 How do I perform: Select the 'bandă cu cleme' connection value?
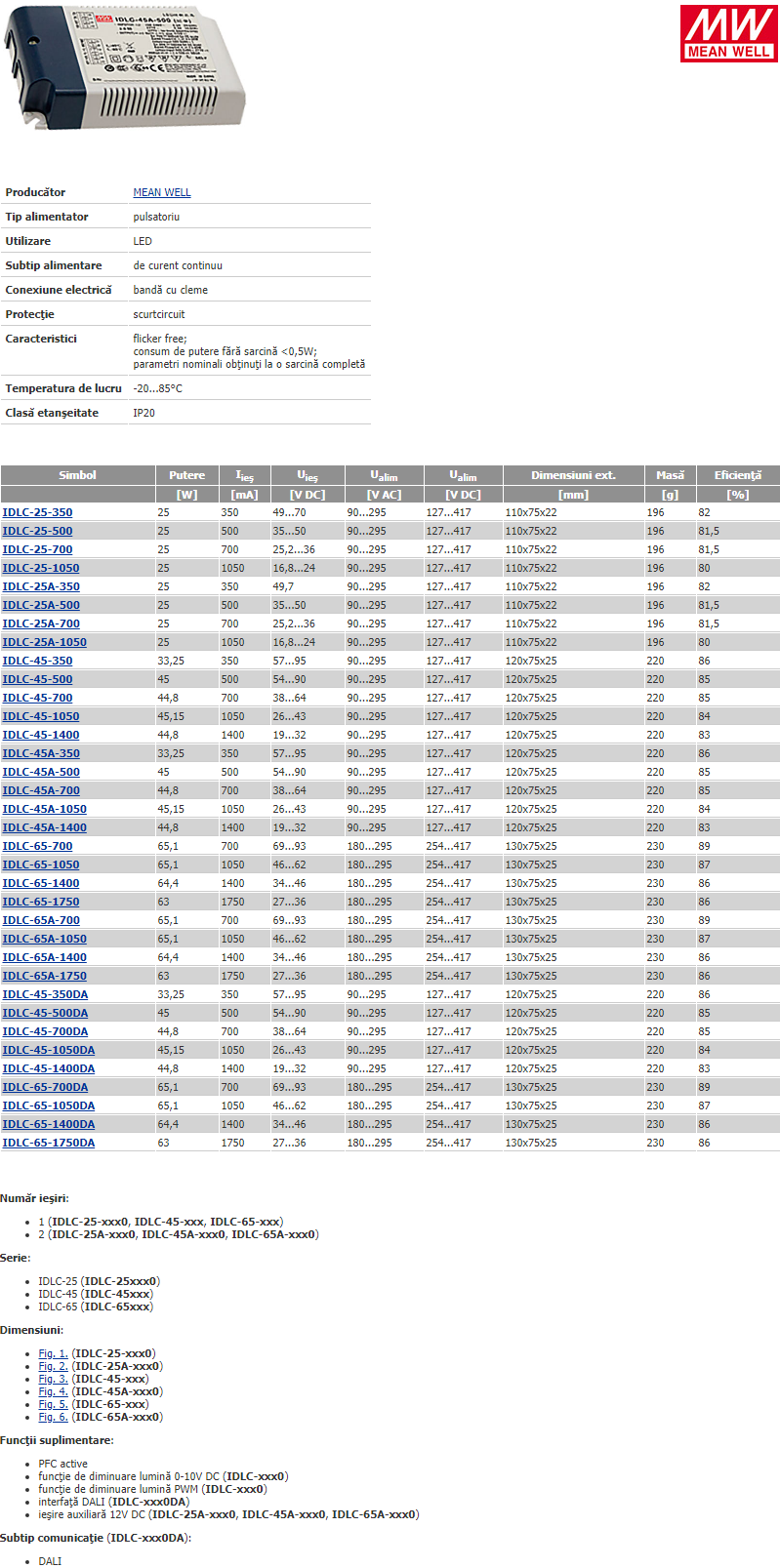tap(171, 290)
